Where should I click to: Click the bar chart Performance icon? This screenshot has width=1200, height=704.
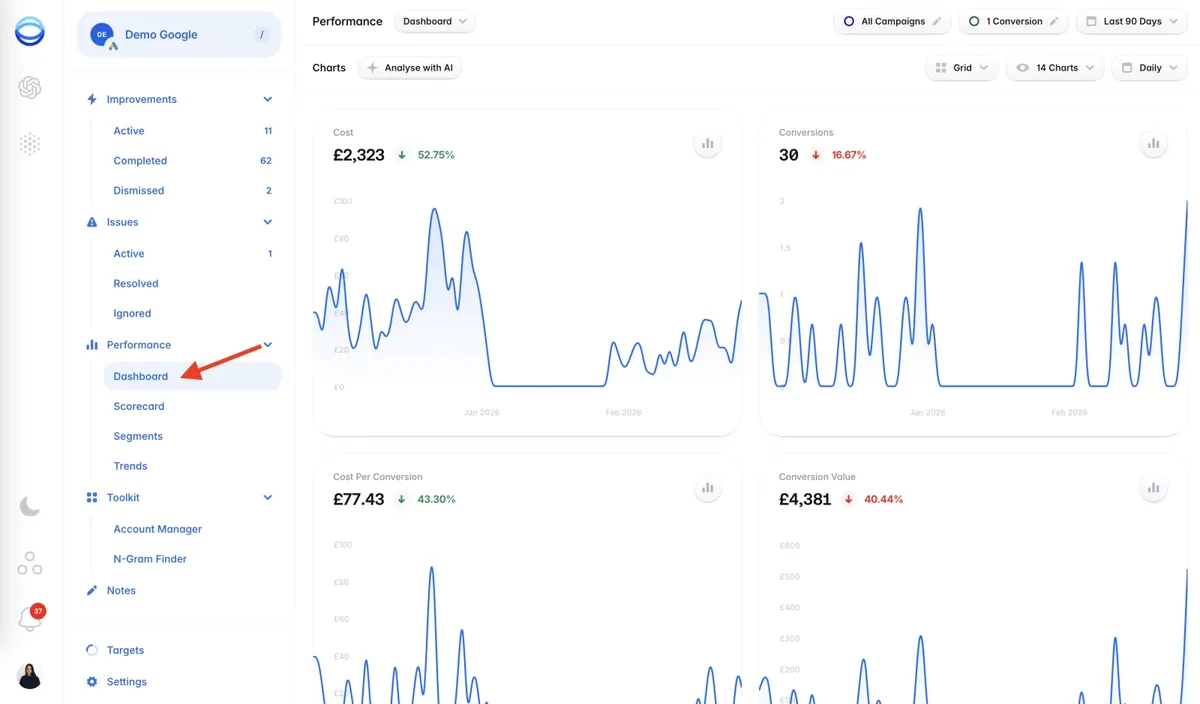pyautogui.click(x=92, y=345)
